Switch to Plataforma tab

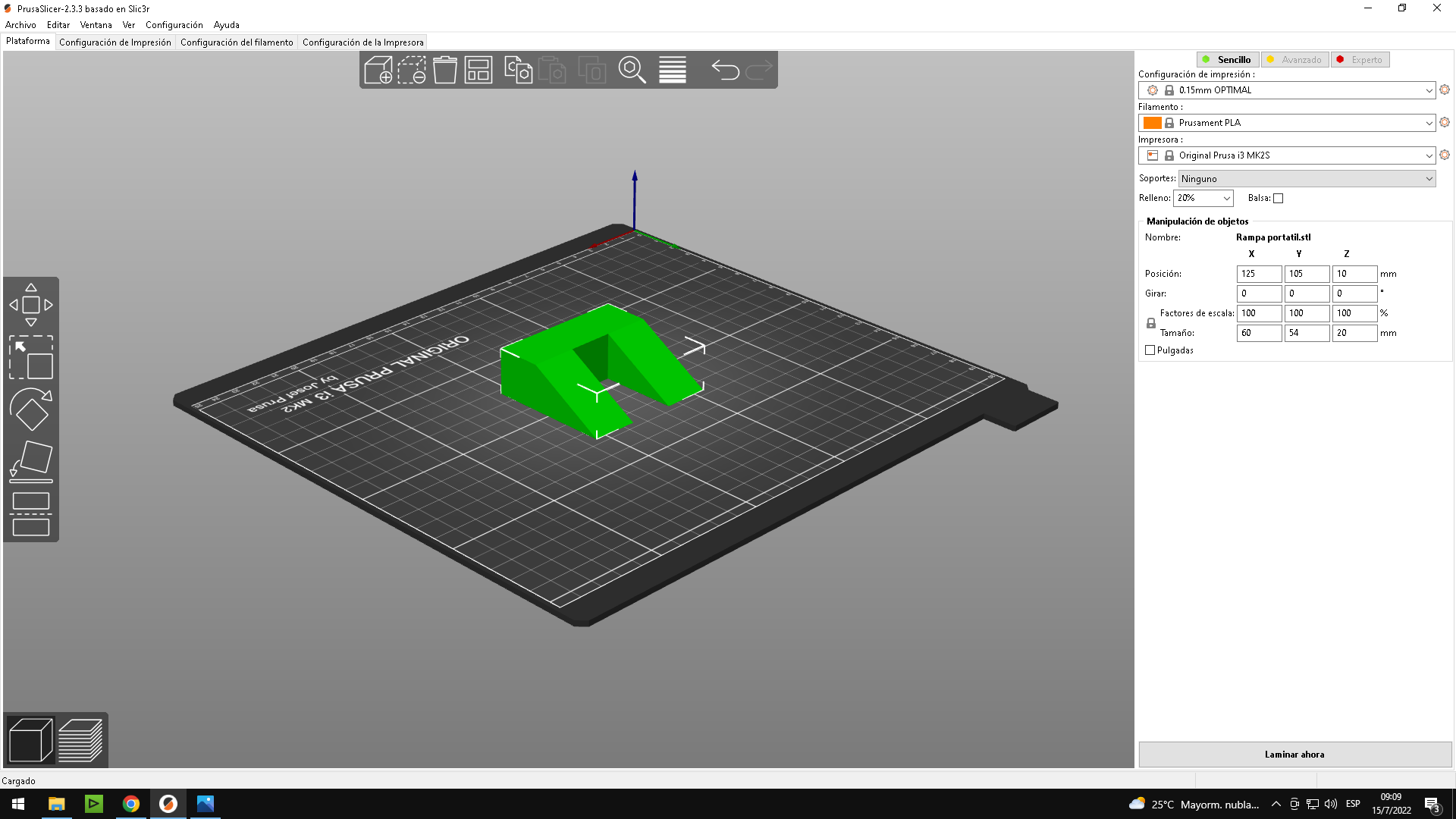[28, 42]
